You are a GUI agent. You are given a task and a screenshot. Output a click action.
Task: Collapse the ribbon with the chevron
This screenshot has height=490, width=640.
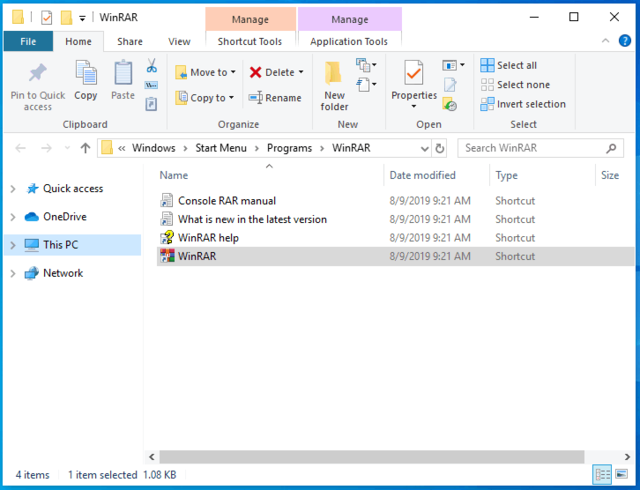point(605,40)
